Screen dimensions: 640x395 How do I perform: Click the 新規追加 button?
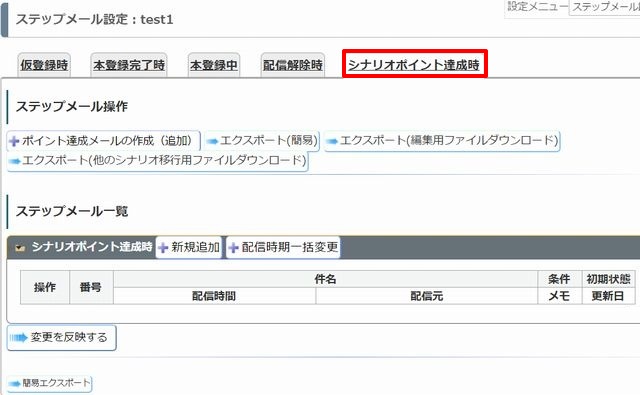(x=189, y=247)
